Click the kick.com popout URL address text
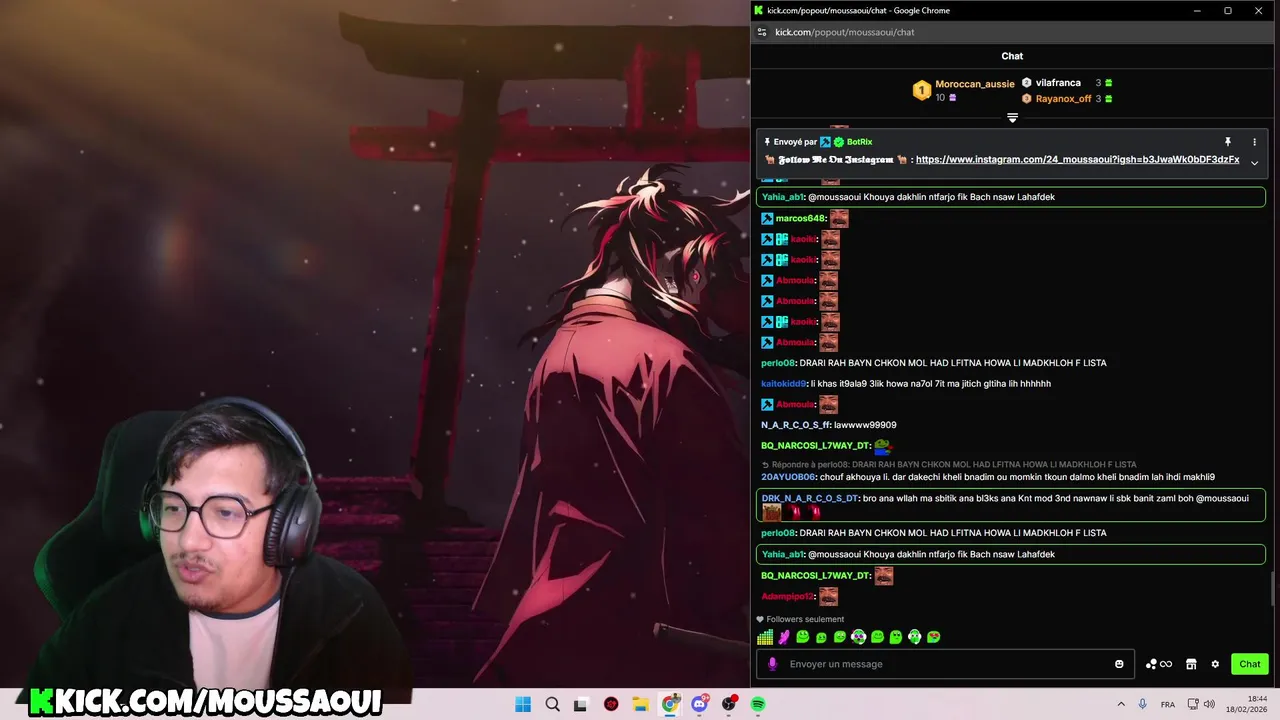This screenshot has height=720, width=1280. (845, 32)
